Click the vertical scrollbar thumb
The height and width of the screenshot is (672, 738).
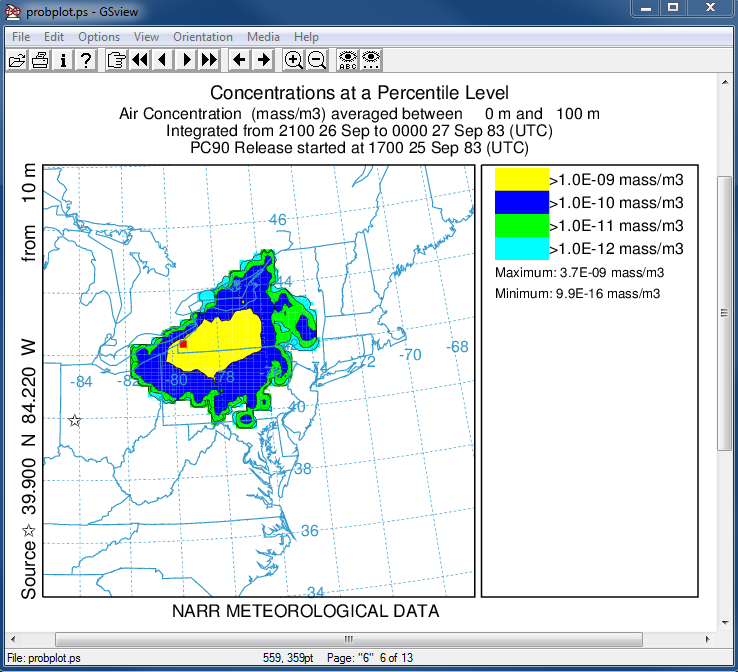725,313
